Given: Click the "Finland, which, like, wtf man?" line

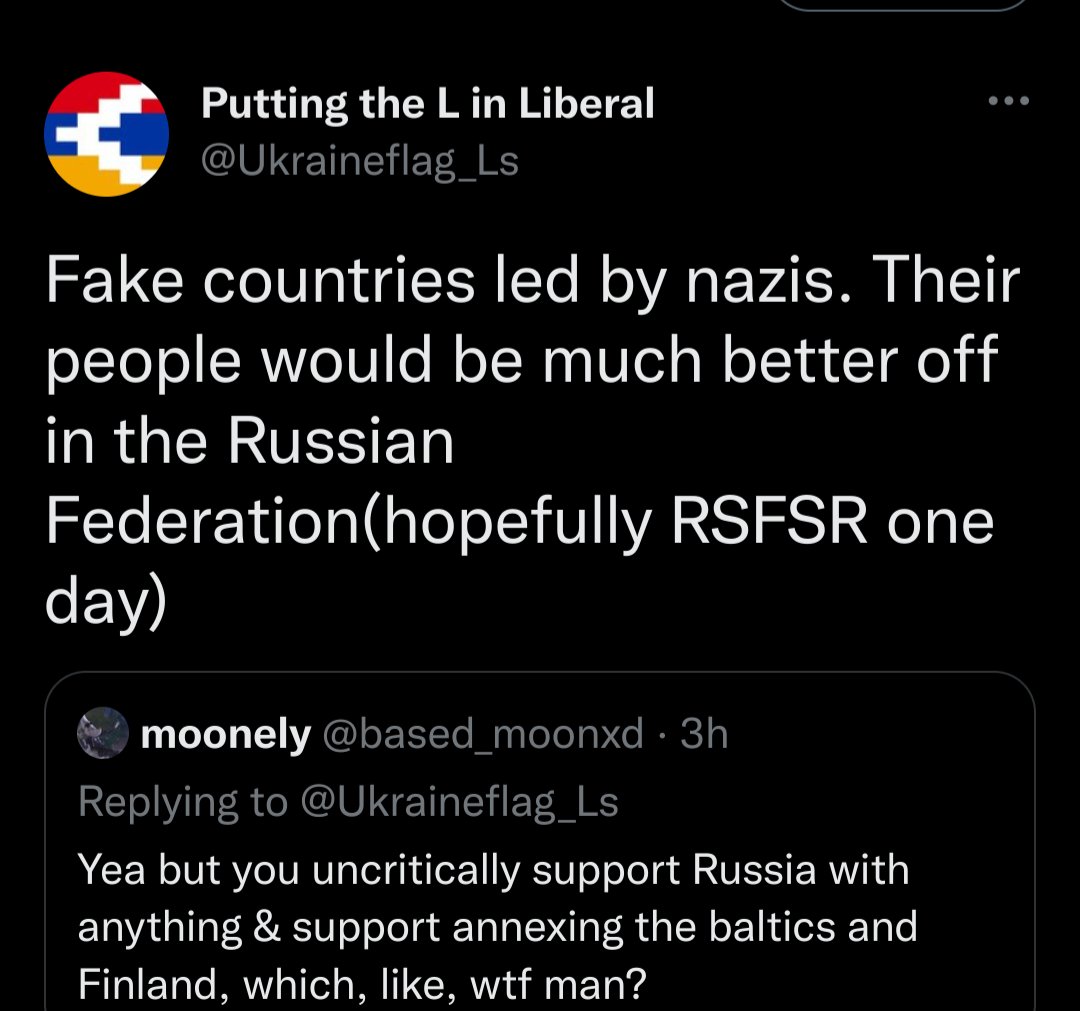Looking at the screenshot, I should click(x=361, y=985).
